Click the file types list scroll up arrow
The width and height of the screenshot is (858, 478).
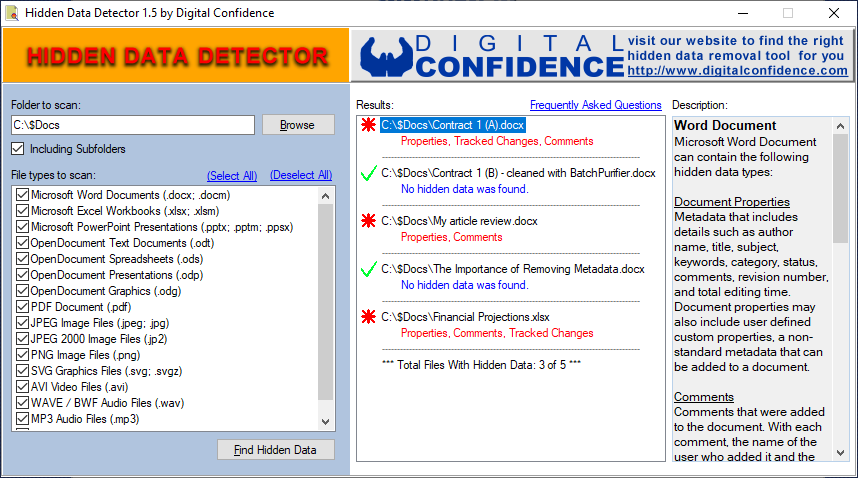[x=326, y=196]
